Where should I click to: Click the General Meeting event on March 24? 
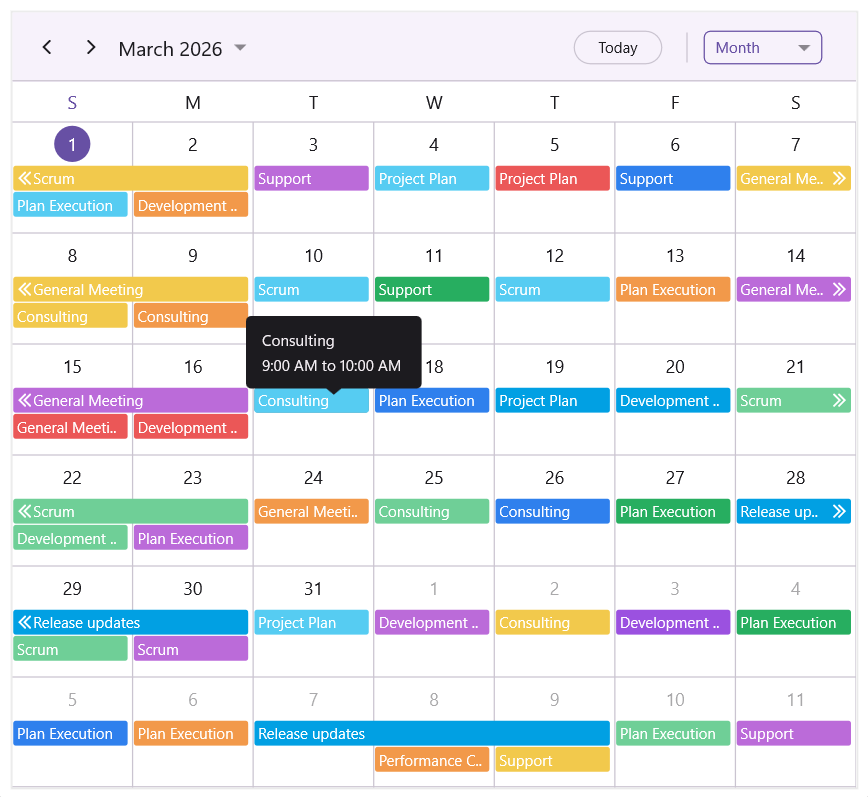[311, 511]
